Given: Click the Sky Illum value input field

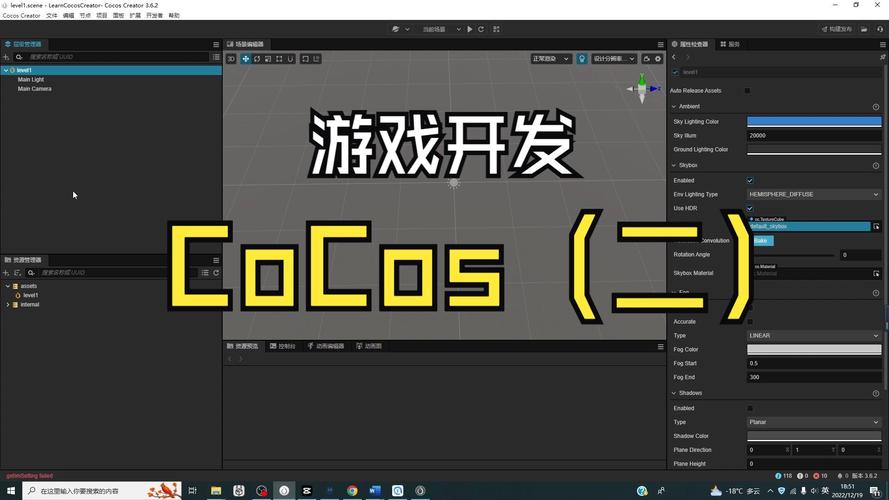Looking at the screenshot, I should pos(814,135).
